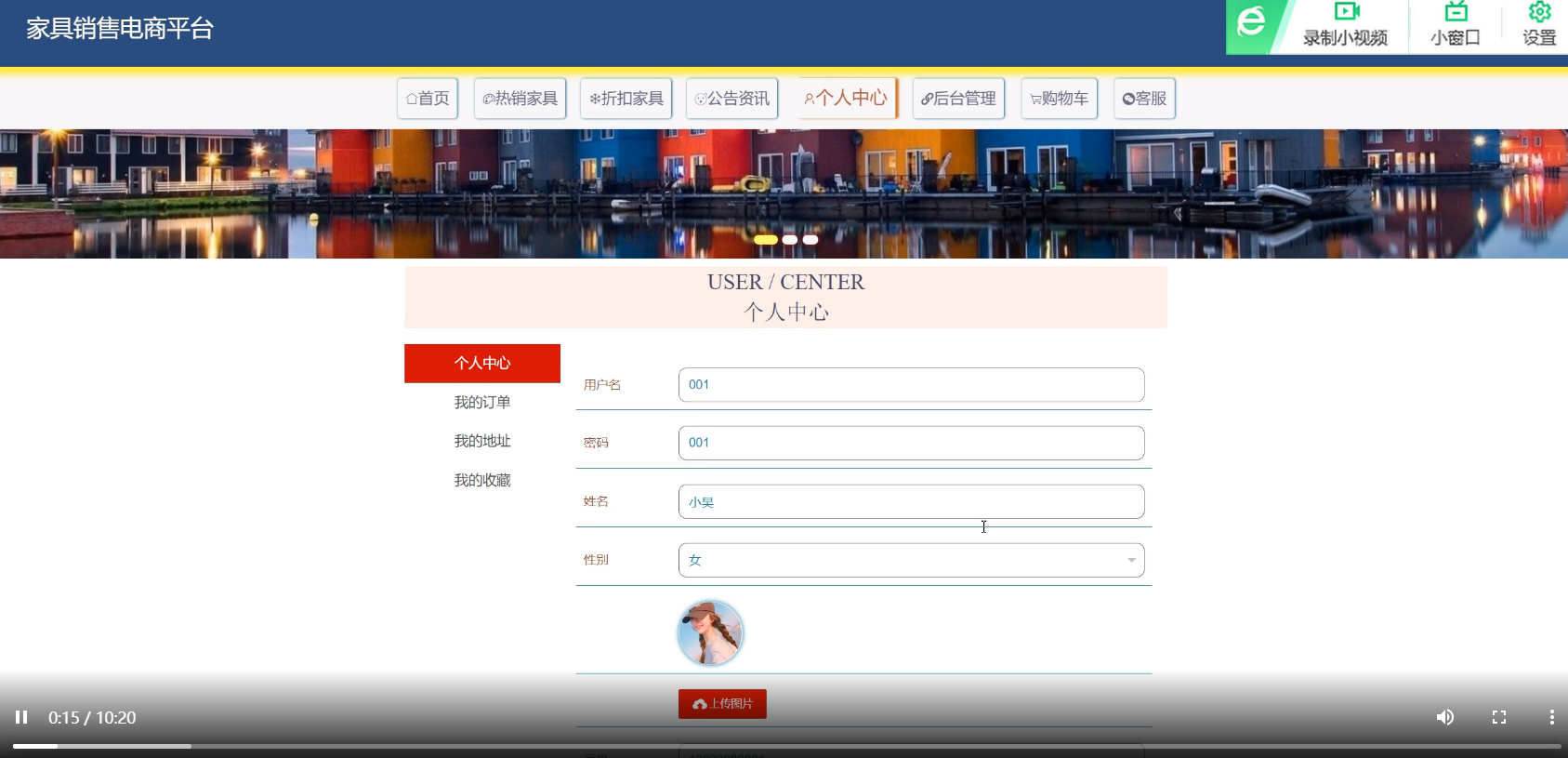
Task: Select 个人中心 in top navigation
Action: [x=846, y=98]
